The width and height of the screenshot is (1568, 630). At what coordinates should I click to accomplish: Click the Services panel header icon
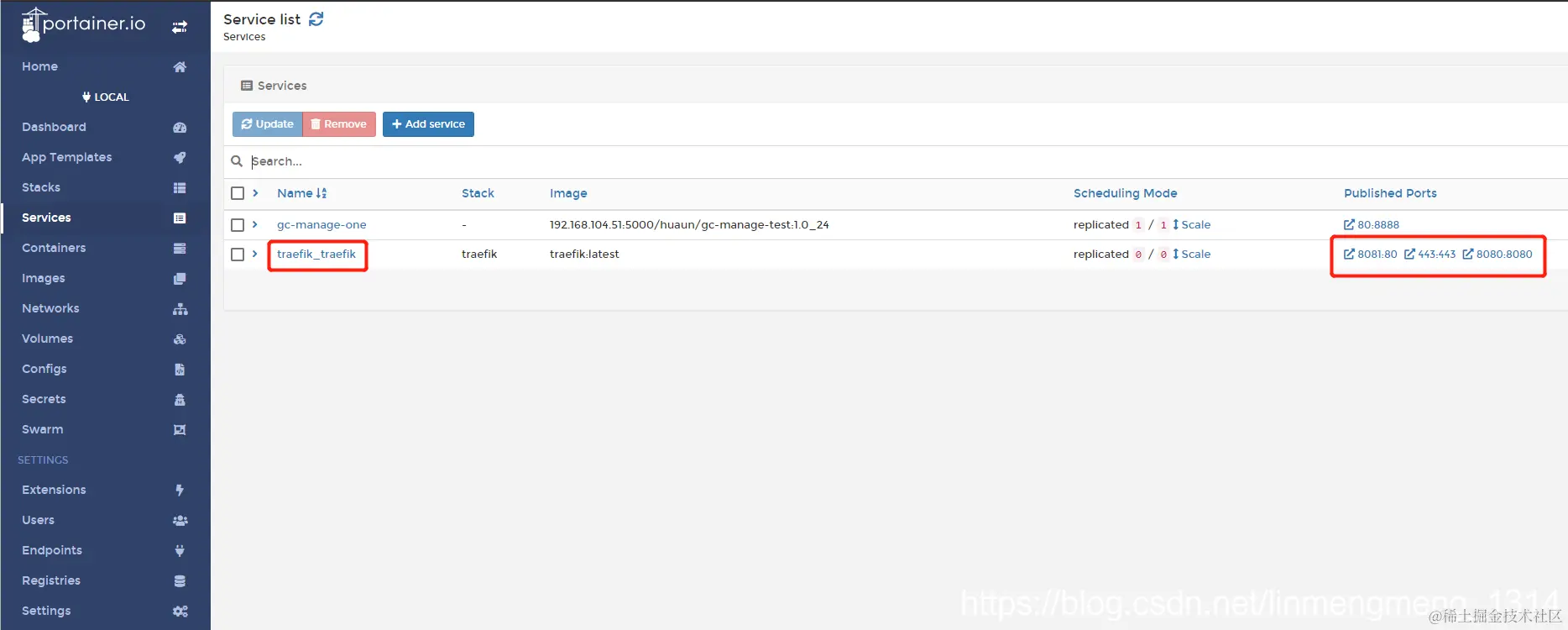(x=247, y=86)
